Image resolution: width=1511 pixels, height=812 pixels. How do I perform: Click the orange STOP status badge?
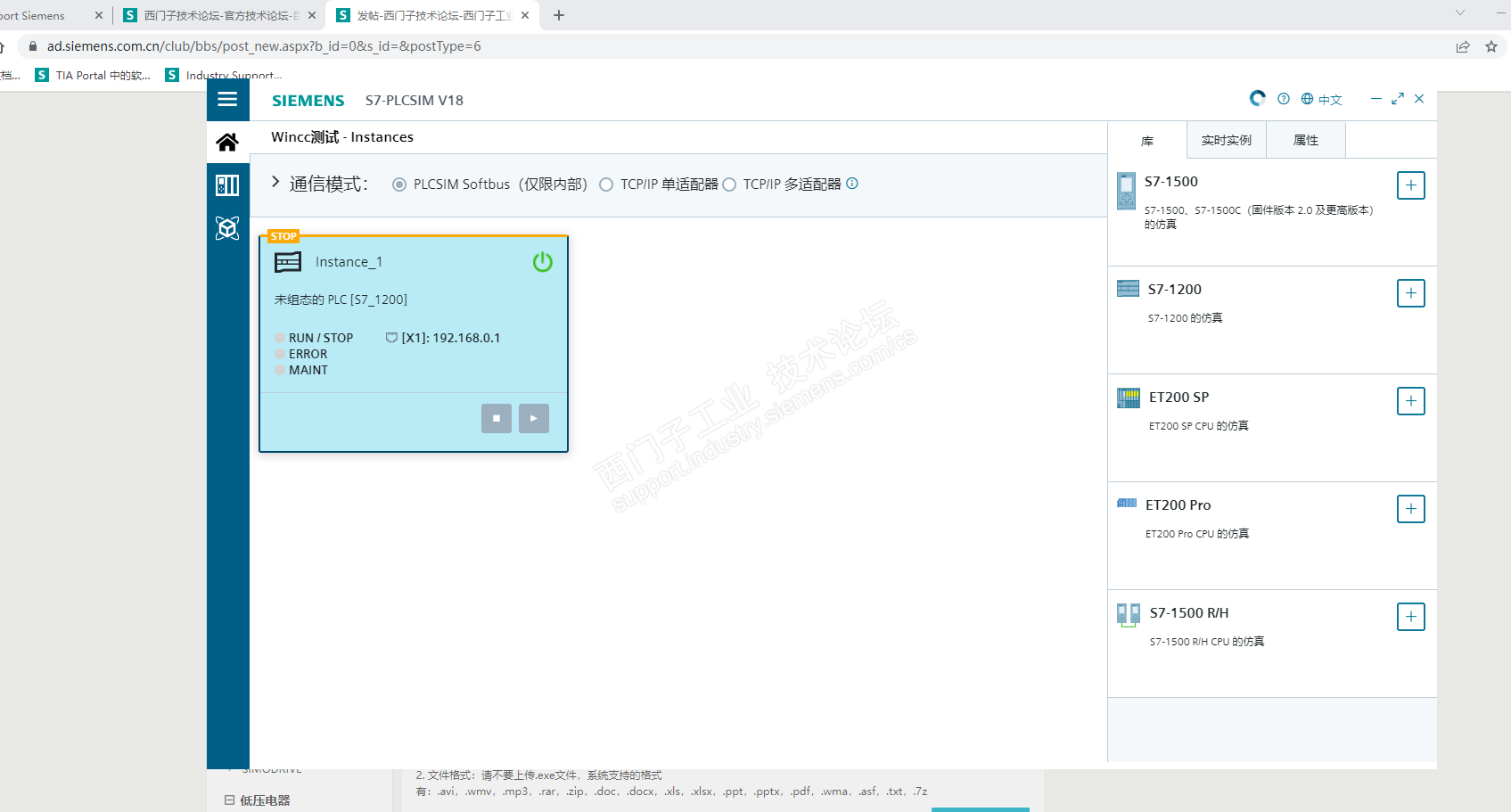[283, 236]
